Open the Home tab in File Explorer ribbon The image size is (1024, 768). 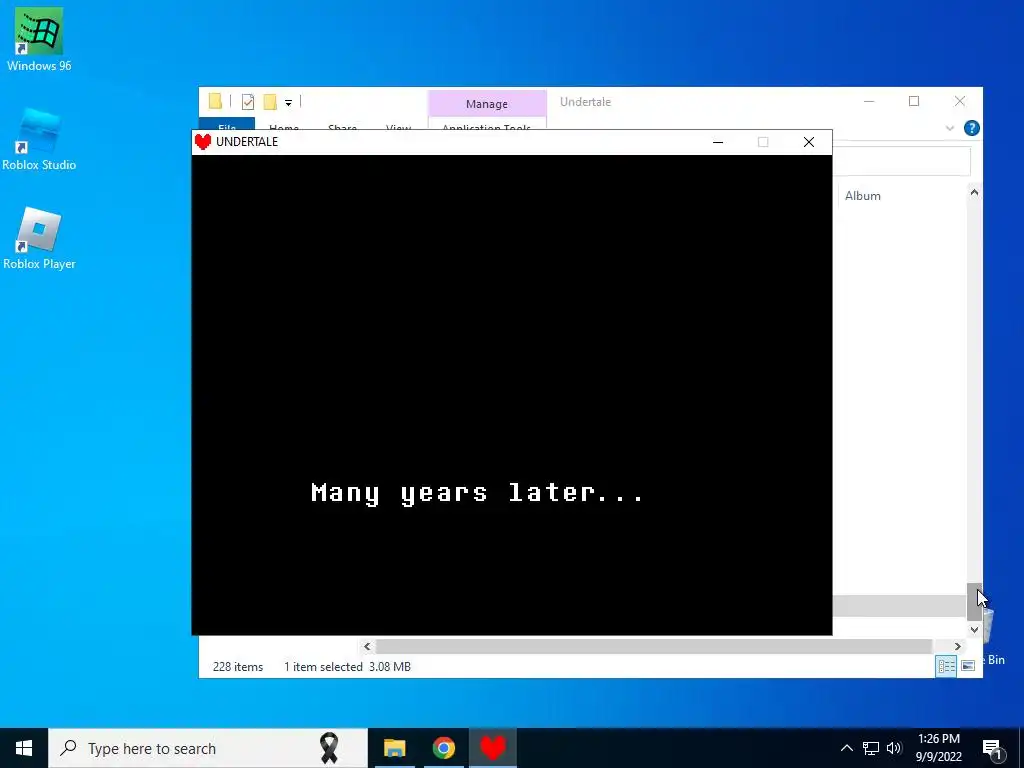(283, 125)
